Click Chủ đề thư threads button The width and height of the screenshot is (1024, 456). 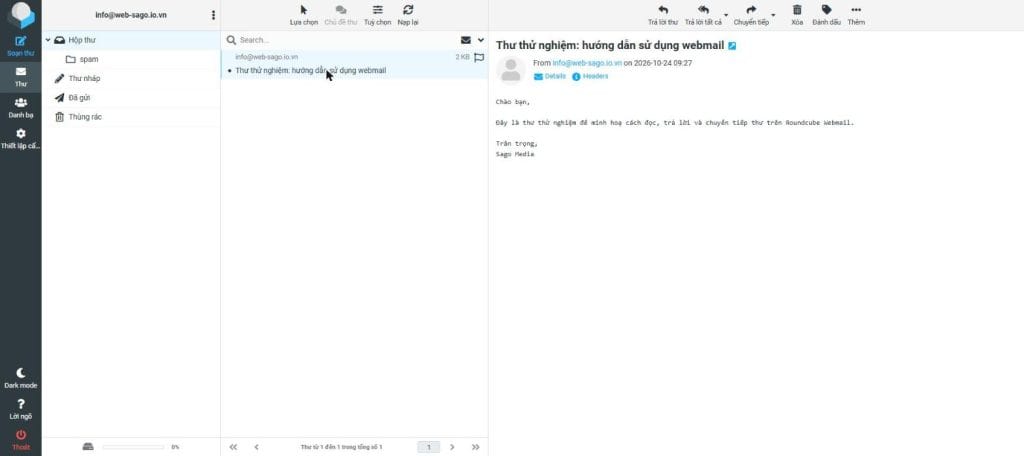(341, 15)
